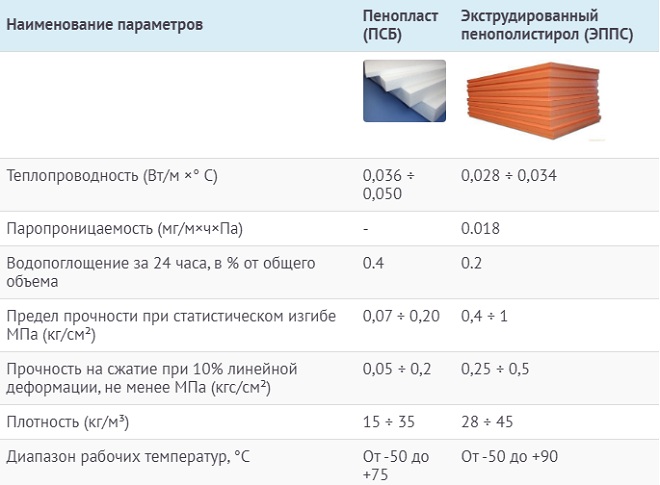This screenshot has width=660, height=485.
Task: Click the 'Экструдированный пенополистирол (ЭППС)' header
Action: (x=547, y=25)
